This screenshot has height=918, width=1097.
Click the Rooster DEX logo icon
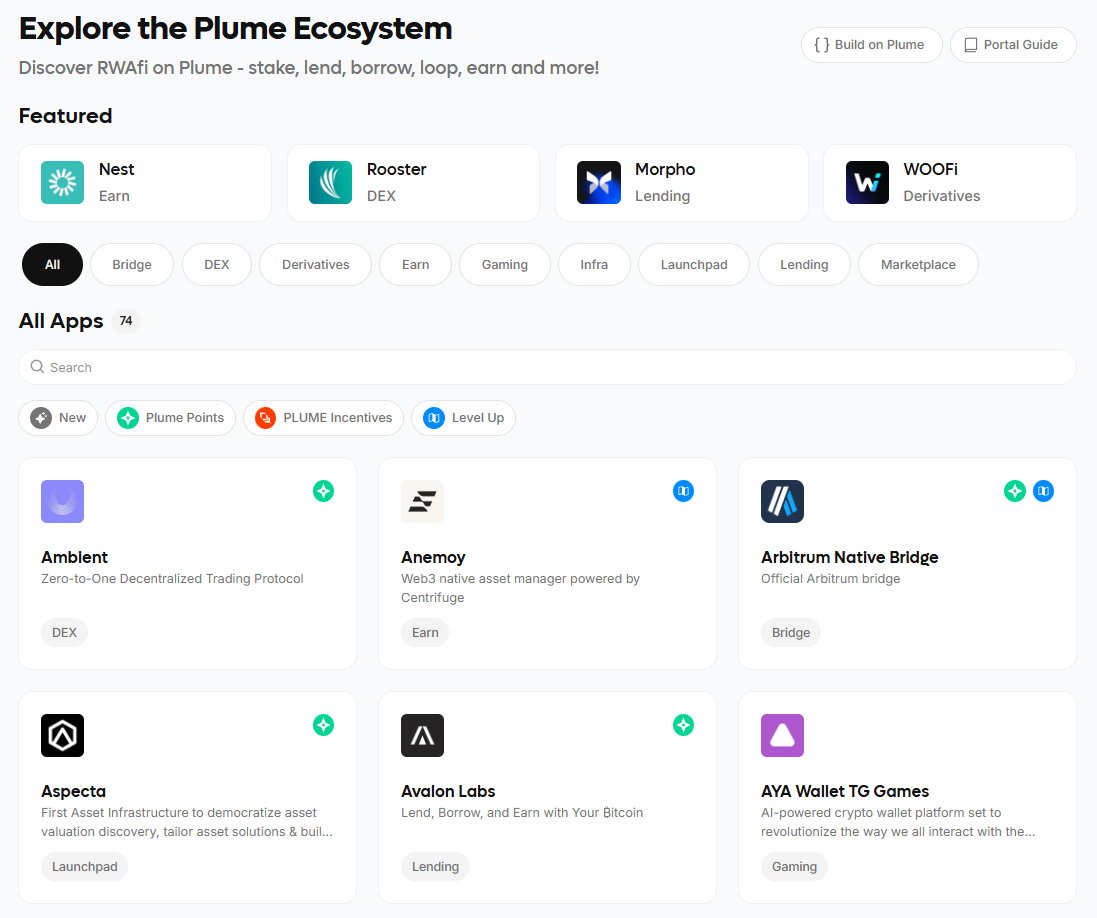tap(330, 183)
